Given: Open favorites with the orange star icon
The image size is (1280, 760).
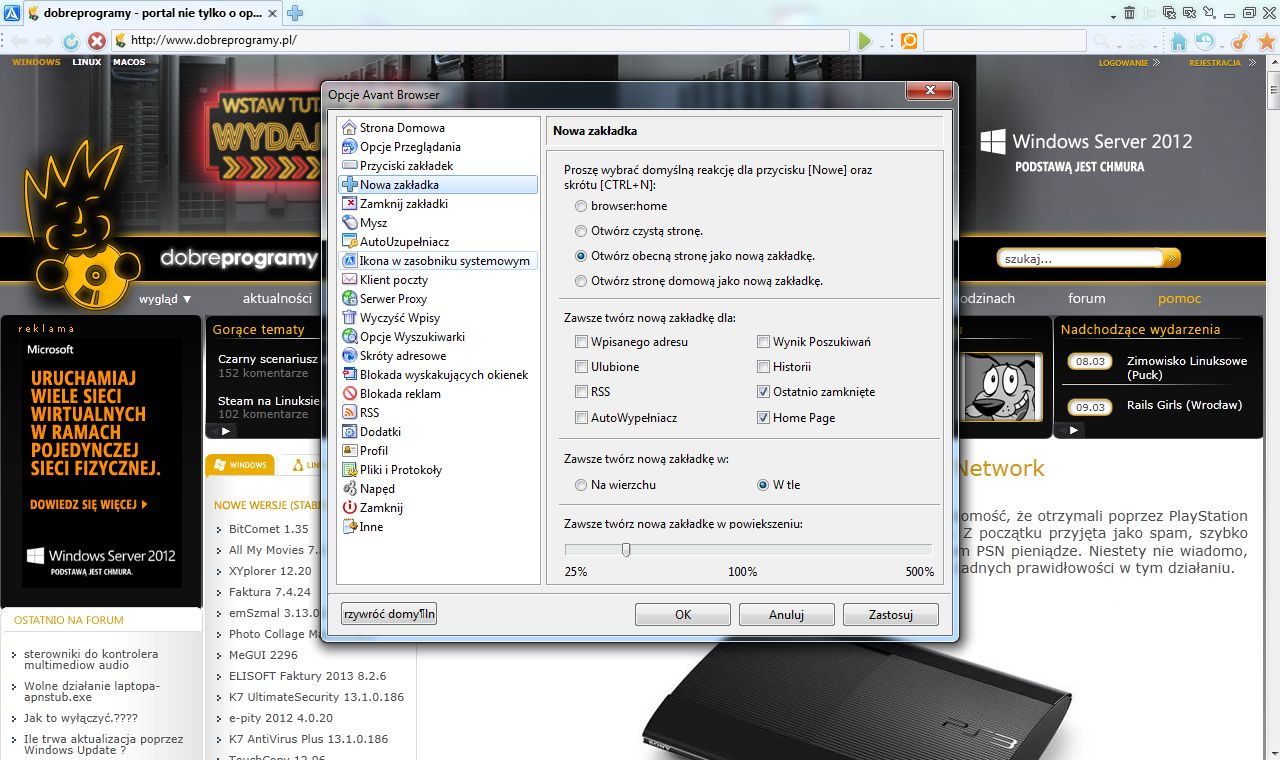Looking at the screenshot, I should click(x=1266, y=41).
